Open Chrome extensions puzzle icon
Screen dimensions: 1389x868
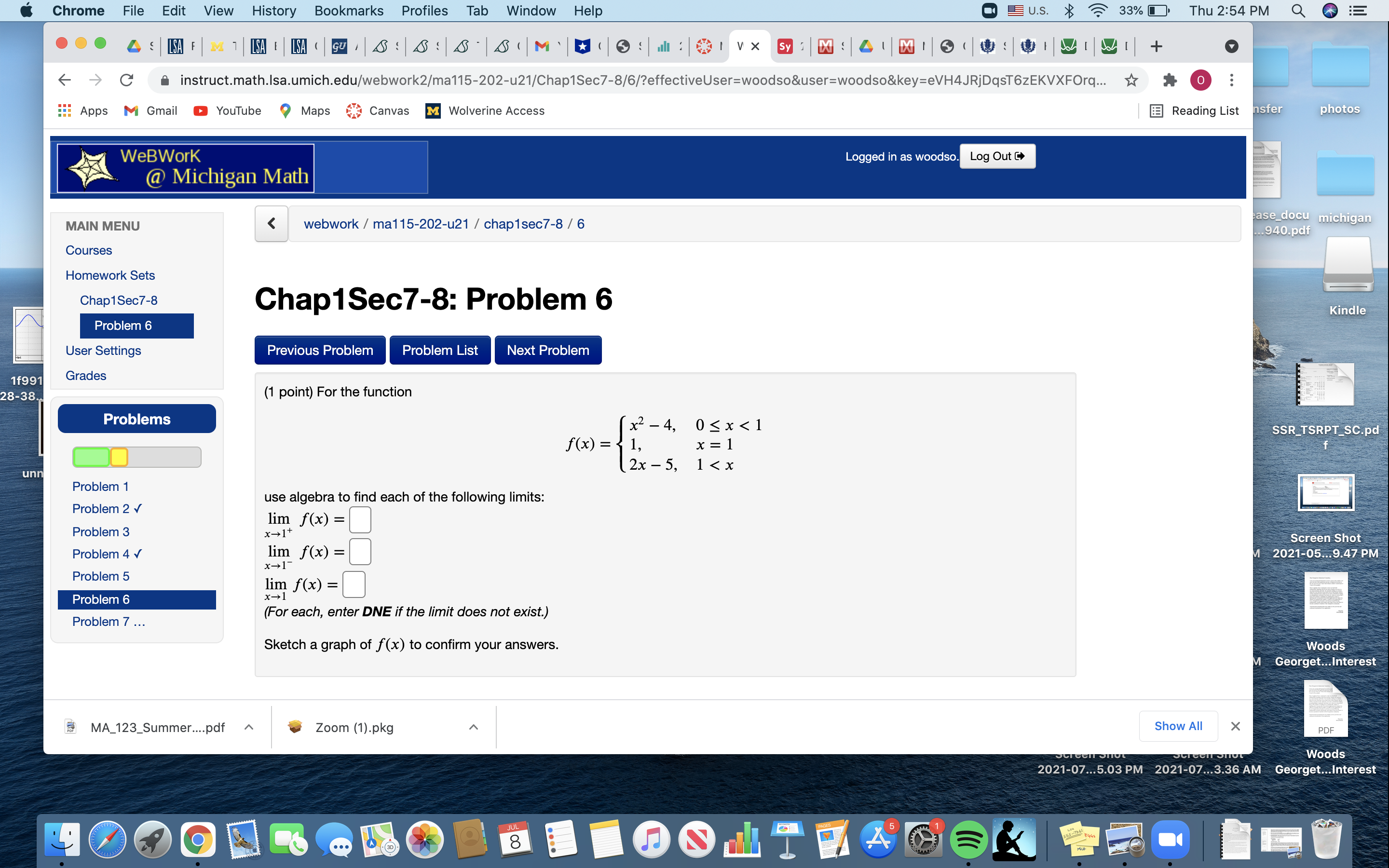click(x=1169, y=81)
